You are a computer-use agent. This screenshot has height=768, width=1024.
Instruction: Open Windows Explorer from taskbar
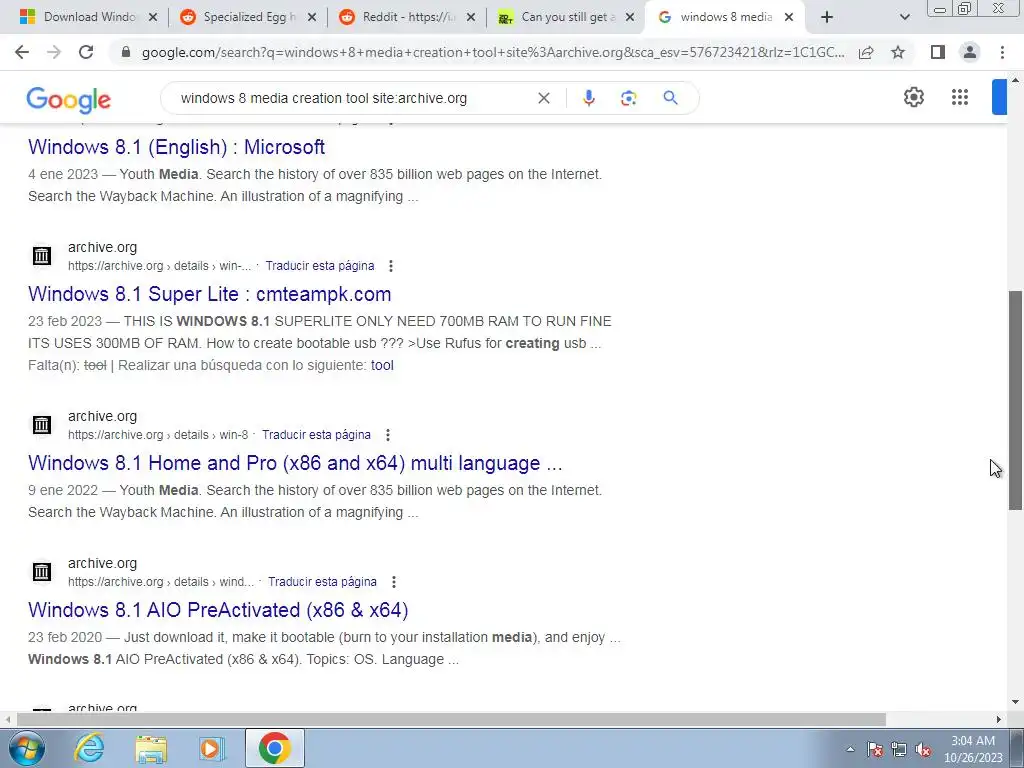coord(151,749)
